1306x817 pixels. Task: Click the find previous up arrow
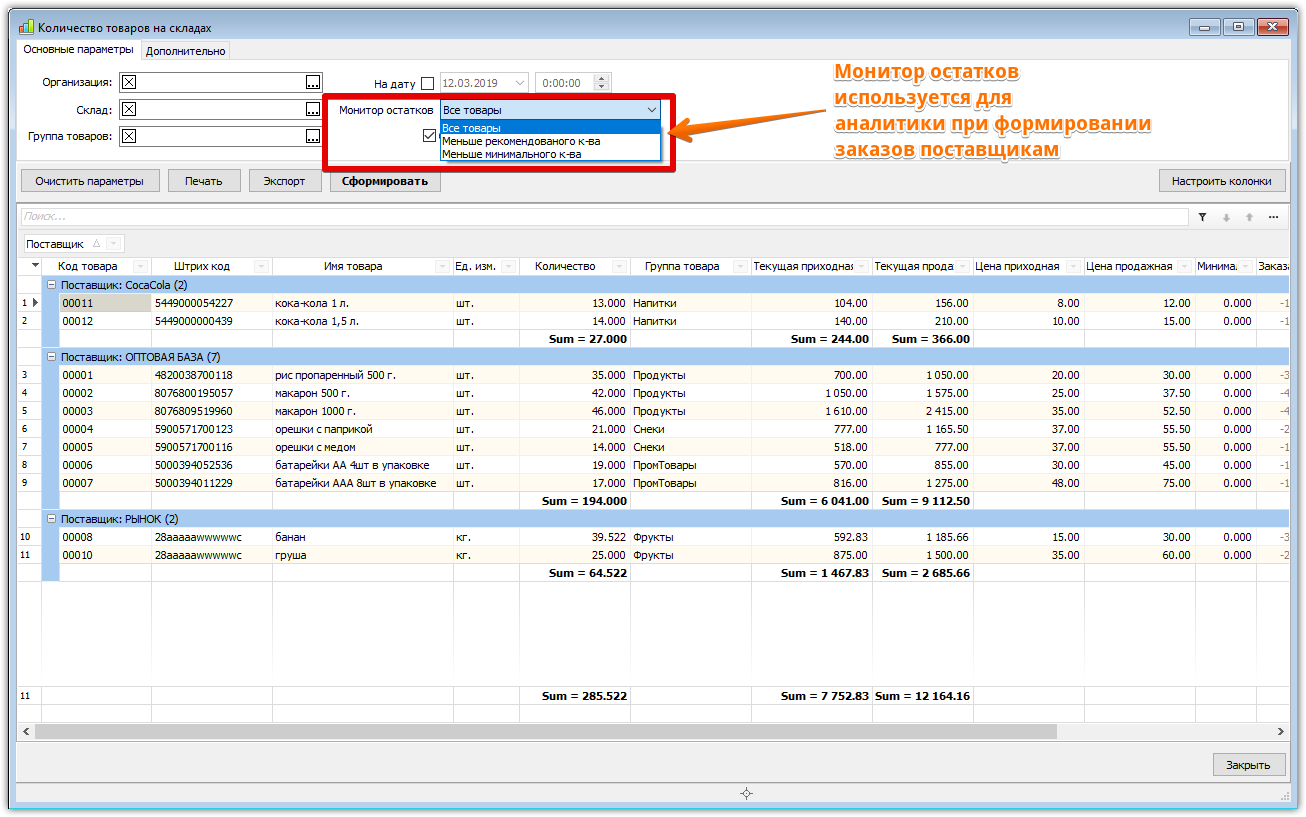click(x=1249, y=217)
